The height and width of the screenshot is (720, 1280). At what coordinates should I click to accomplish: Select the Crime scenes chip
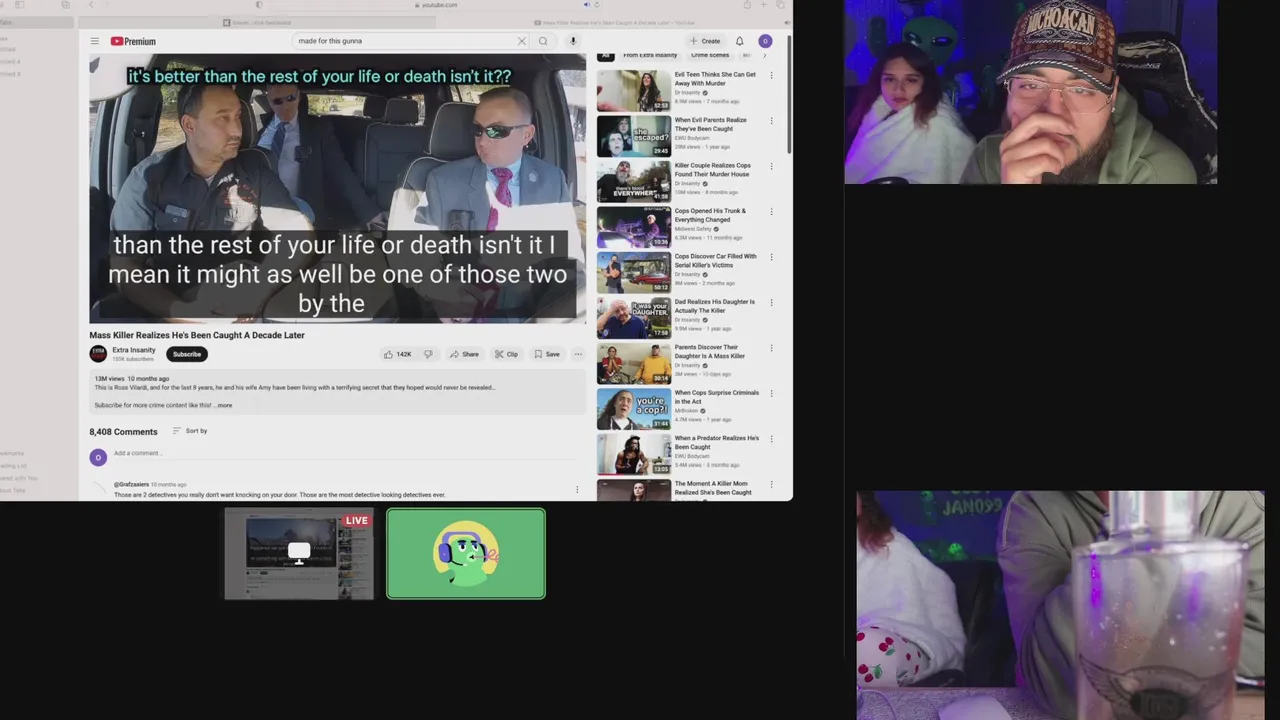click(710, 56)
